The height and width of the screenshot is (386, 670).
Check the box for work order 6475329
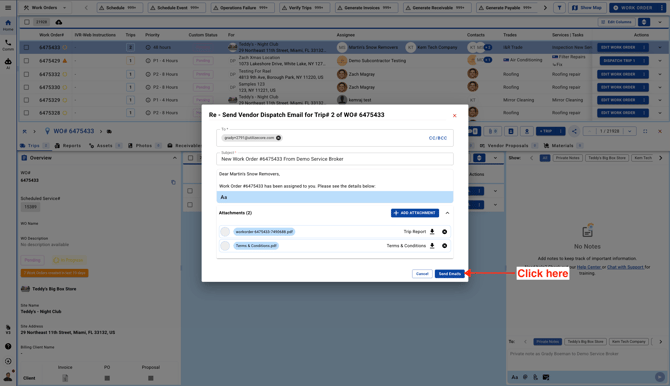[x=26, y=100]
